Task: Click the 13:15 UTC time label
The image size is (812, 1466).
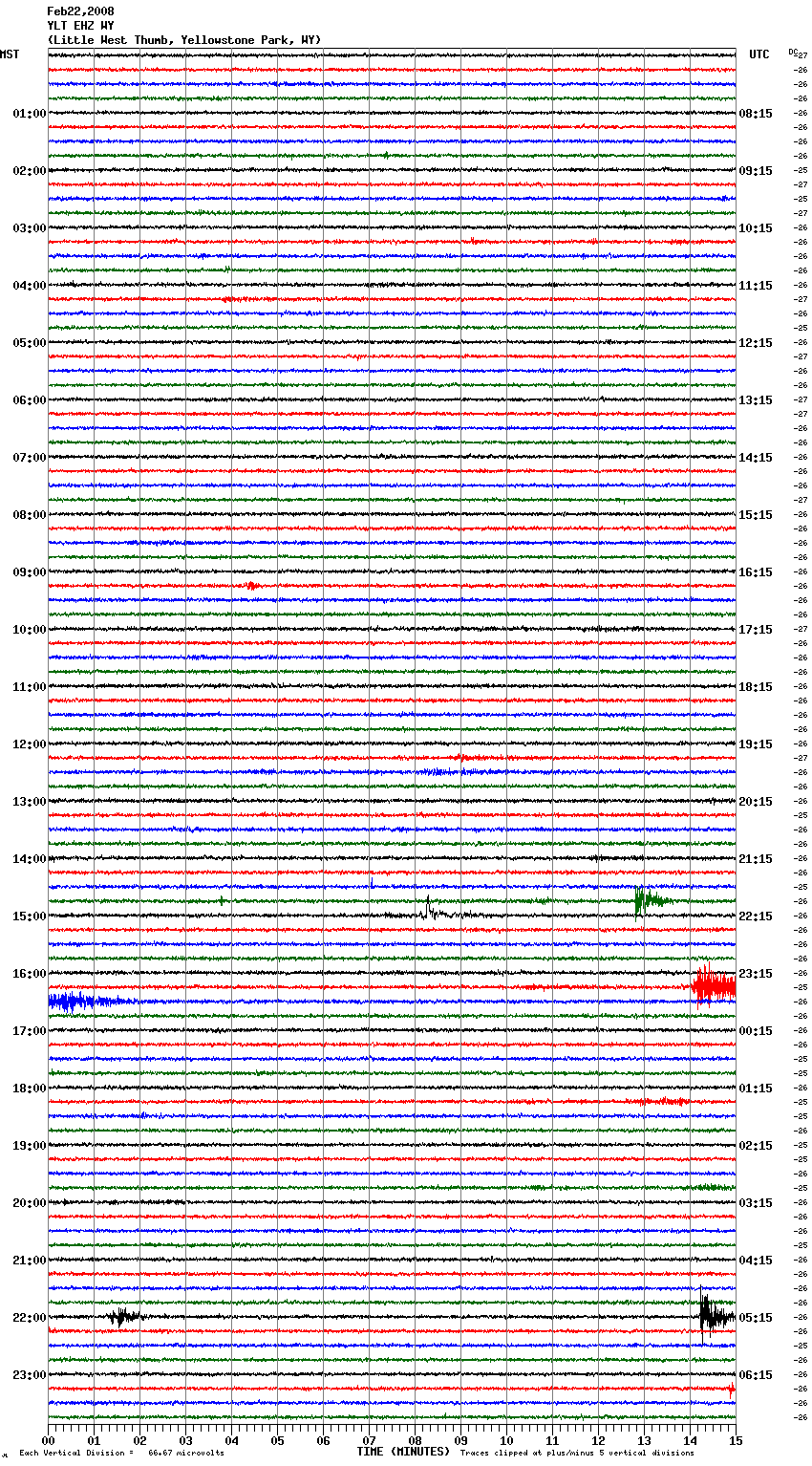Action: (756, 400)
